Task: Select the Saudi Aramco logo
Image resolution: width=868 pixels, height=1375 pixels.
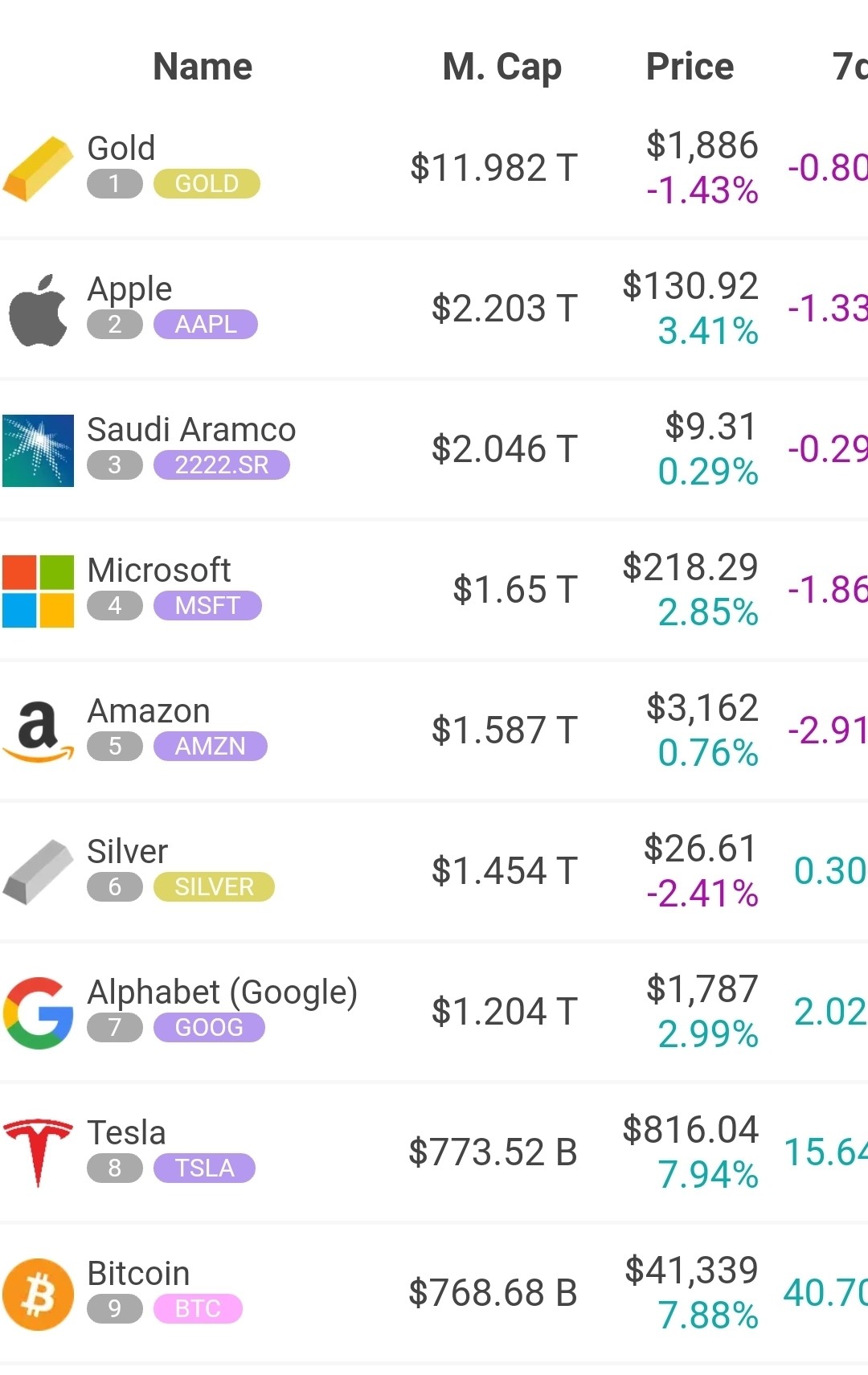Action: click(x=38, y=451)
